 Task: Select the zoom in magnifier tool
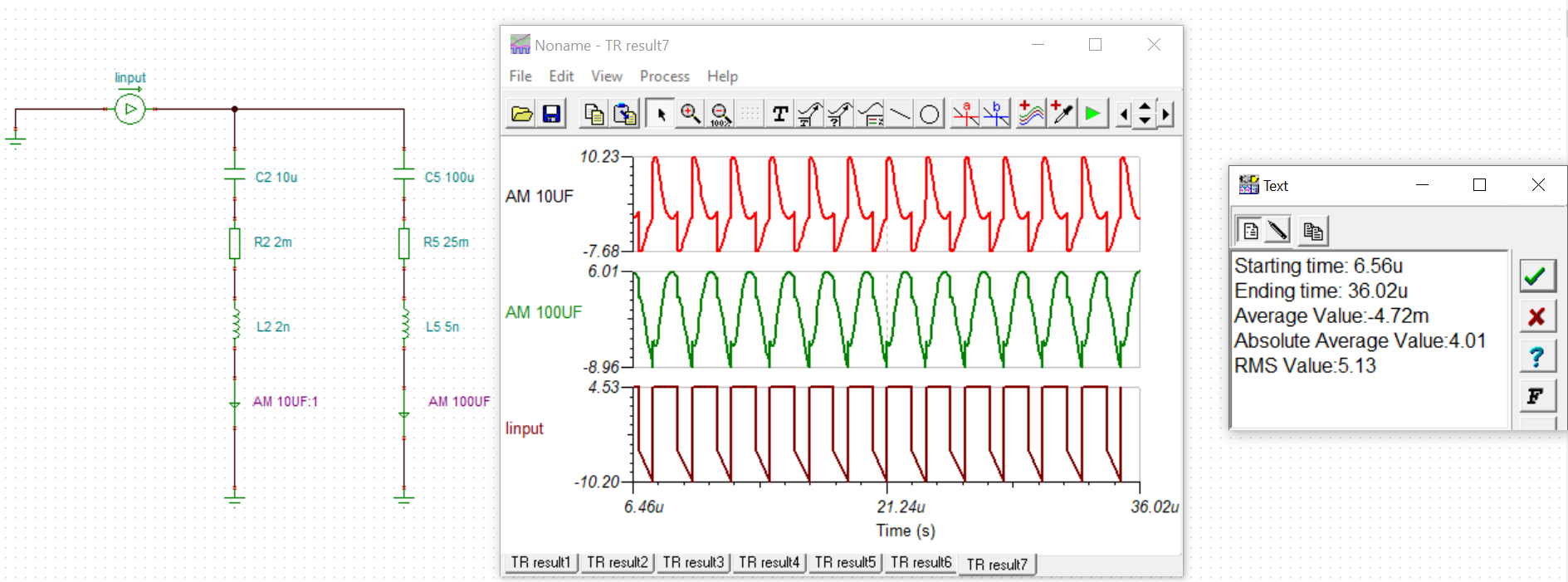690,114
